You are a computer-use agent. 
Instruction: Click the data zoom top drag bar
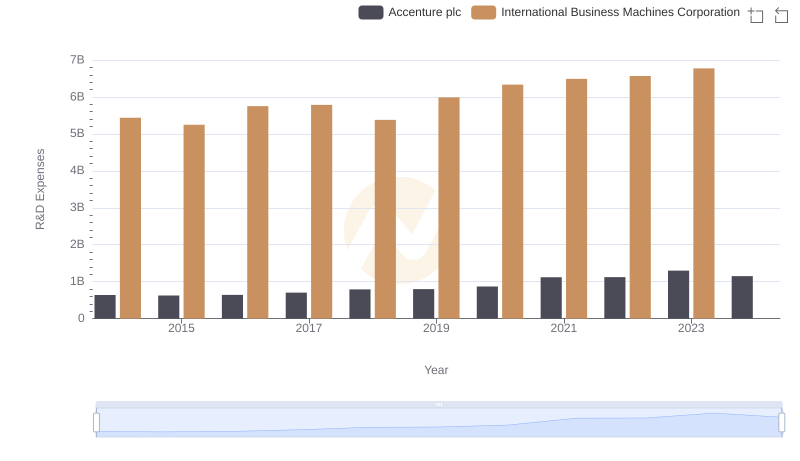439,404
